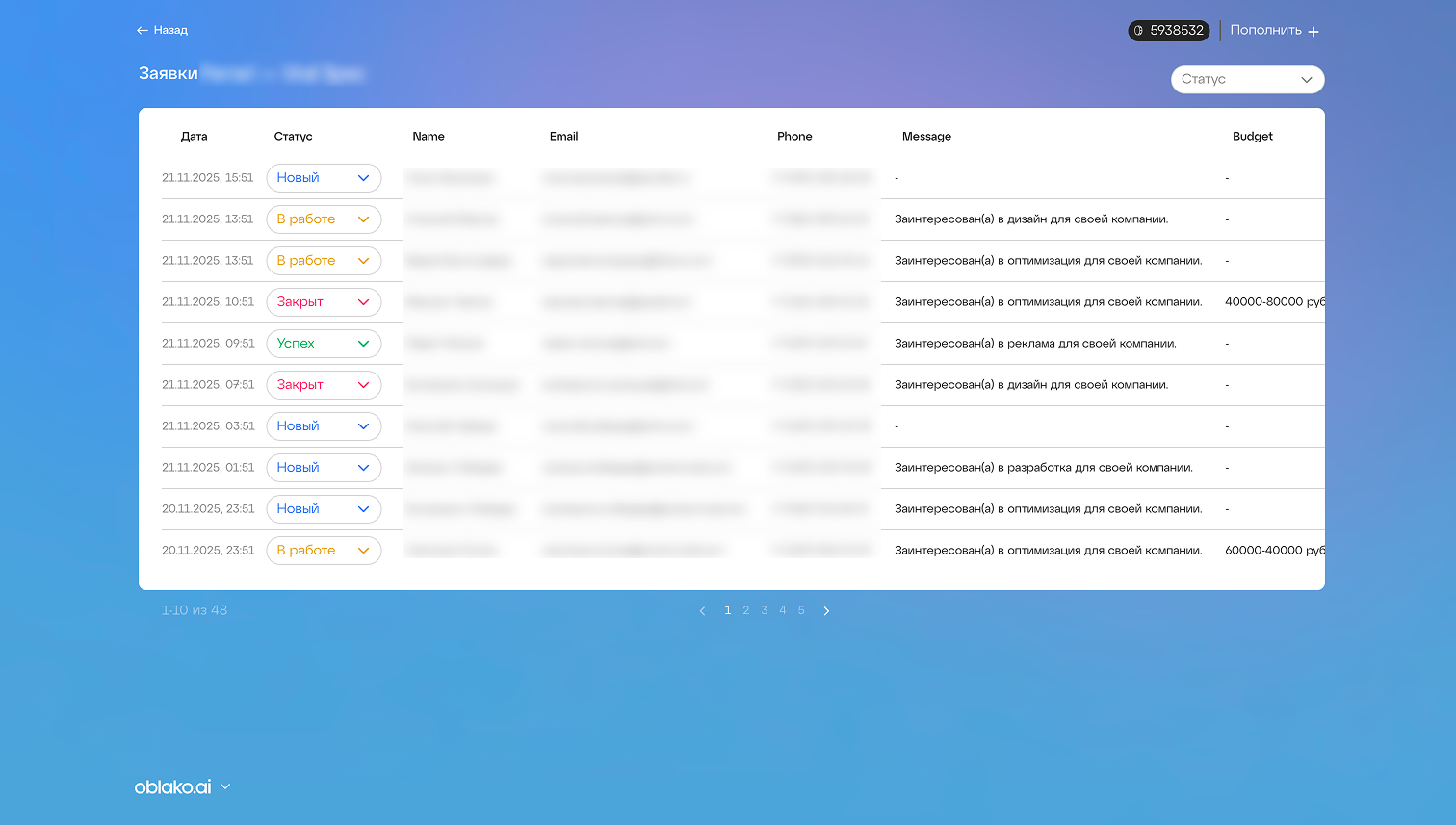Go to previous page with left chevron

(x=702, y=611)
